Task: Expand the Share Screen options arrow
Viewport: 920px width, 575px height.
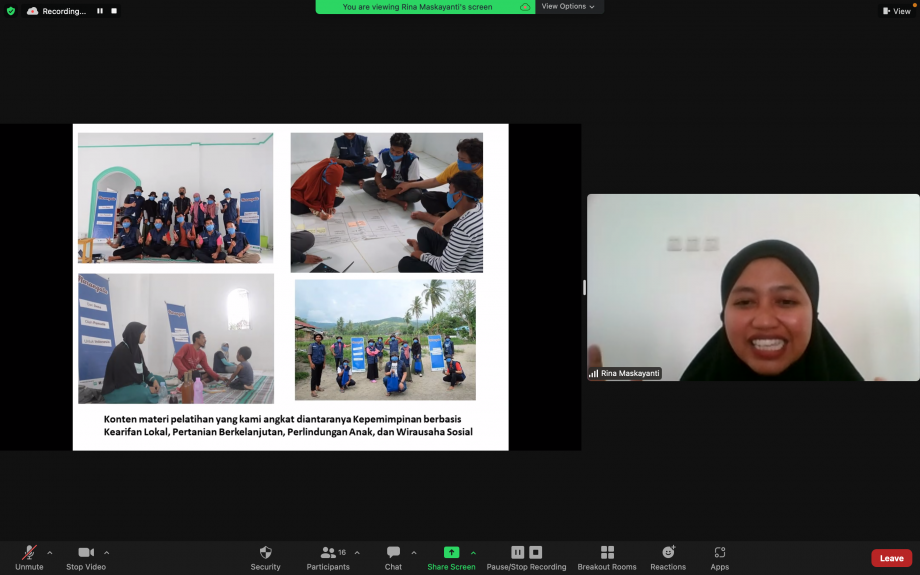Action: coord(473,552)
